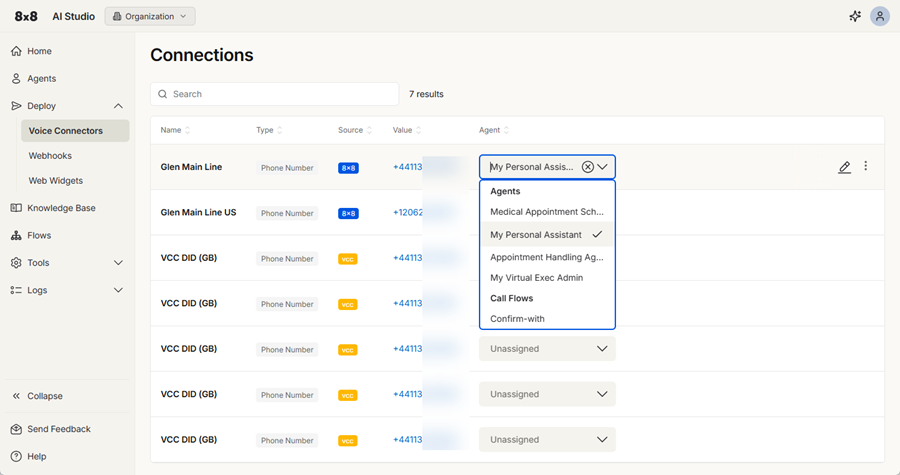This screenshot has width=900, height=475.
Task: Go to Home in sidebar
Action: (39, 51)
